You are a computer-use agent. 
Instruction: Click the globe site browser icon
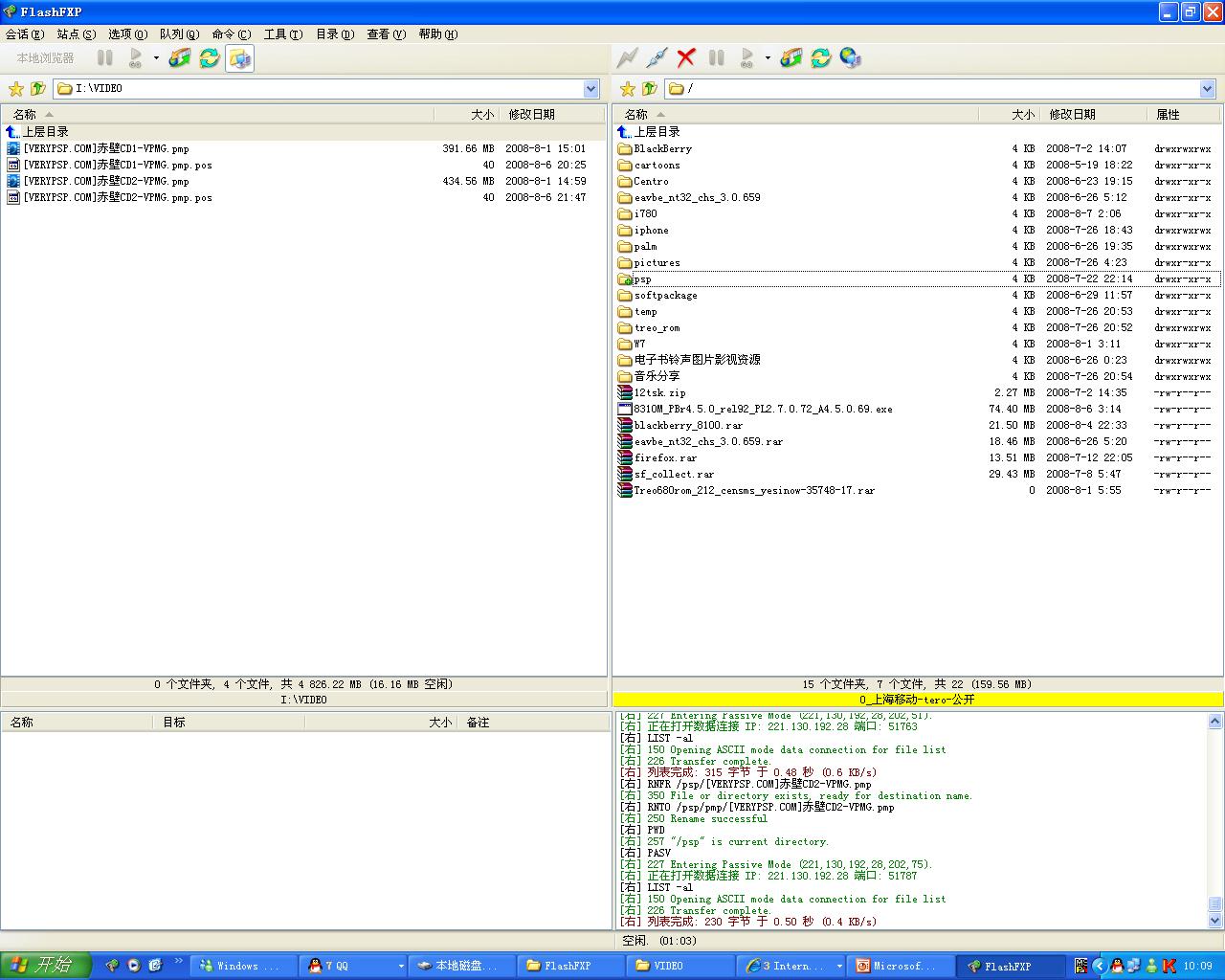click(x=851, y=58)
